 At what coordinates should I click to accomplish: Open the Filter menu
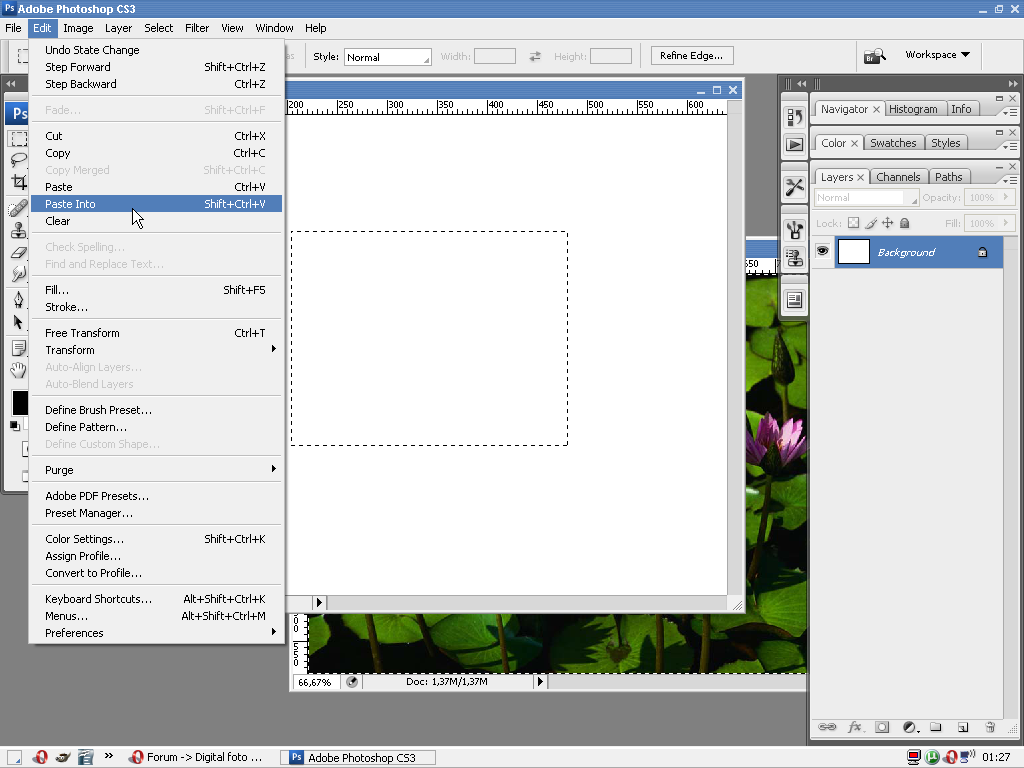point(197,28)
